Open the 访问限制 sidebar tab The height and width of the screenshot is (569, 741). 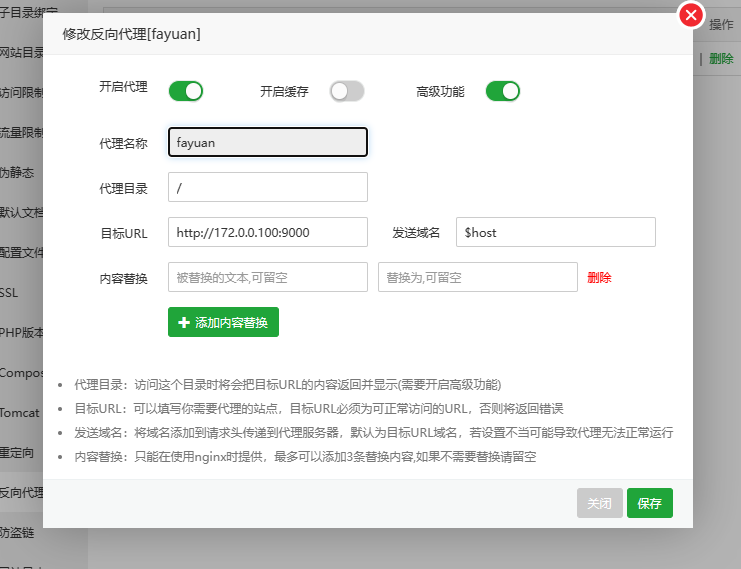pyautogui.click(x=22, y=93)
